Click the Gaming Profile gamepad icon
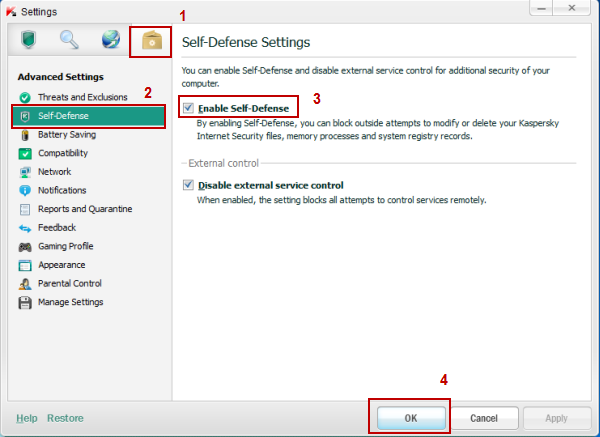 pyautogui.click(x=25, y=247)
